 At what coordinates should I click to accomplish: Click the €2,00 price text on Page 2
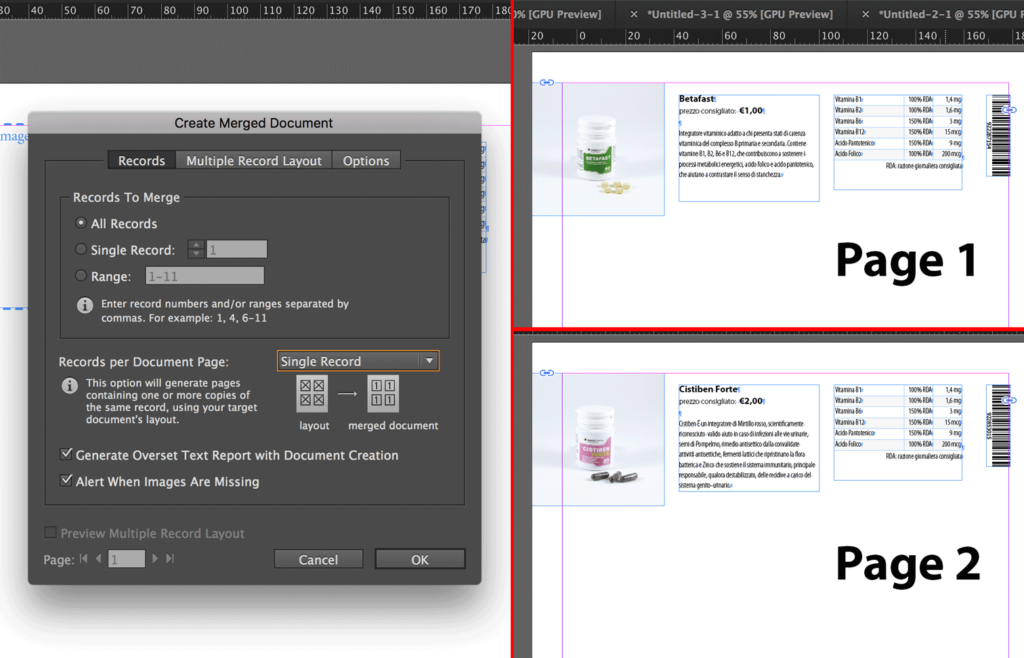750,401
